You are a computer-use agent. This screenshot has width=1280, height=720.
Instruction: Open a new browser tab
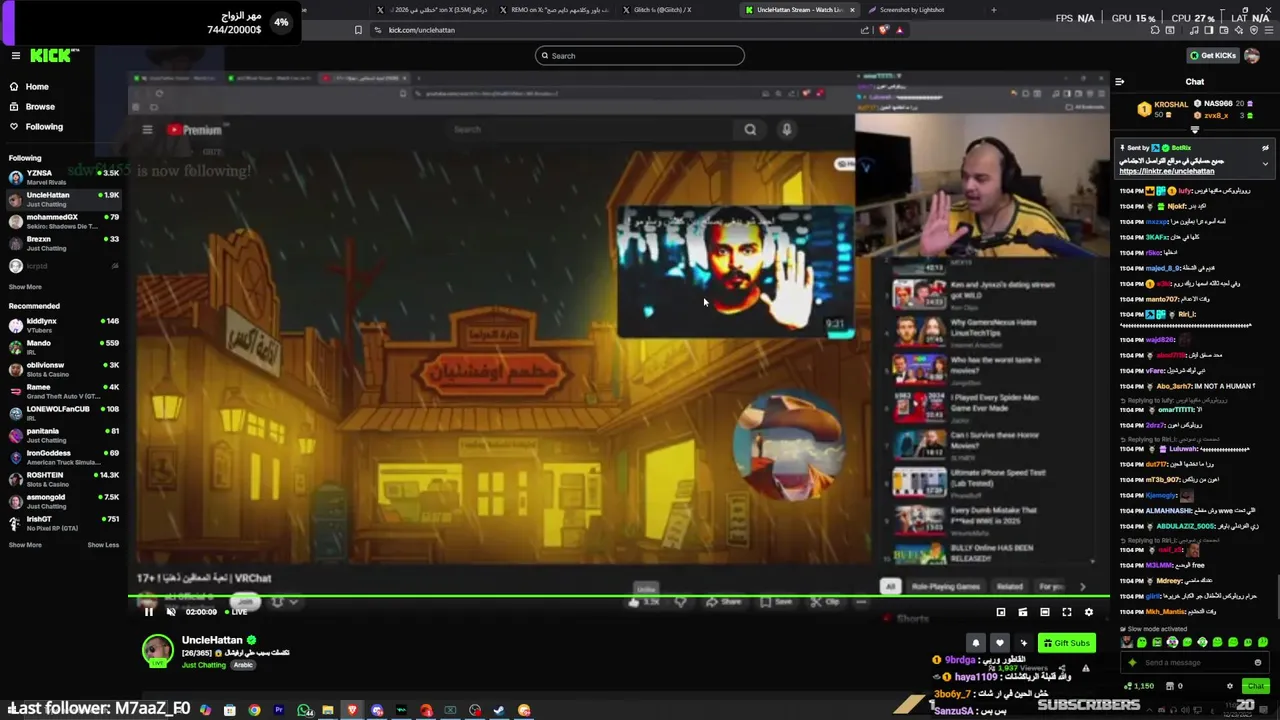click(x=993, y=10)
